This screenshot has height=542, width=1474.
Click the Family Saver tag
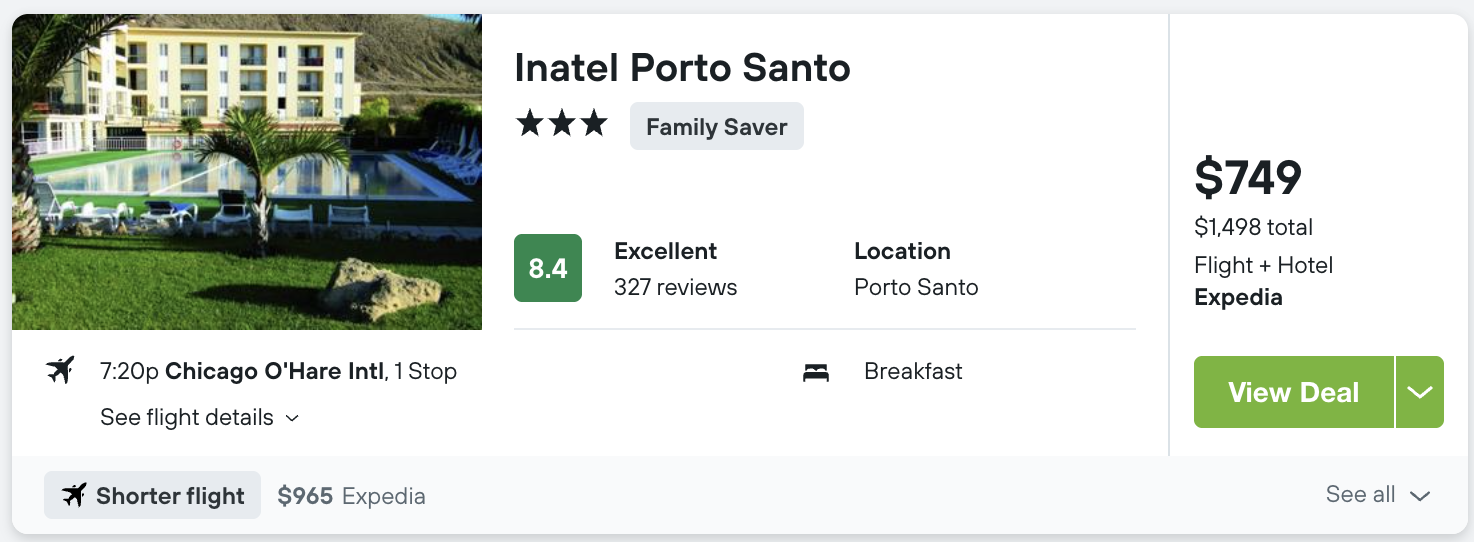coord(717,127)
